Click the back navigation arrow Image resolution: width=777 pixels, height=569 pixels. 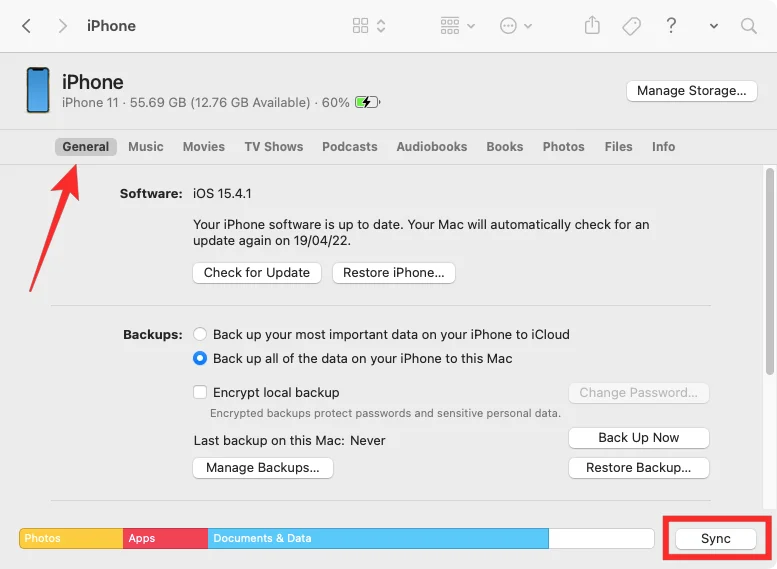[x=26, y=26]
